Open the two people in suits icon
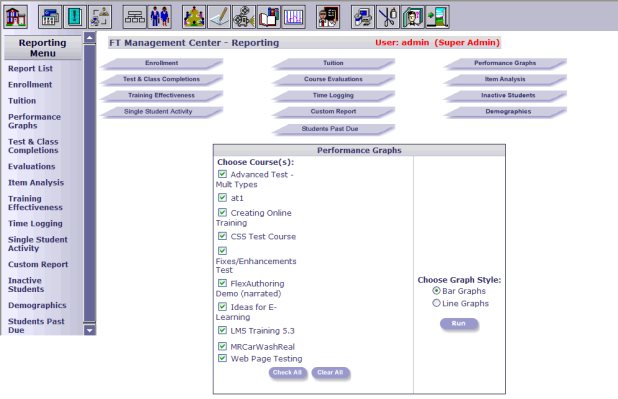The image size is (618, 399). pos(159,17)
